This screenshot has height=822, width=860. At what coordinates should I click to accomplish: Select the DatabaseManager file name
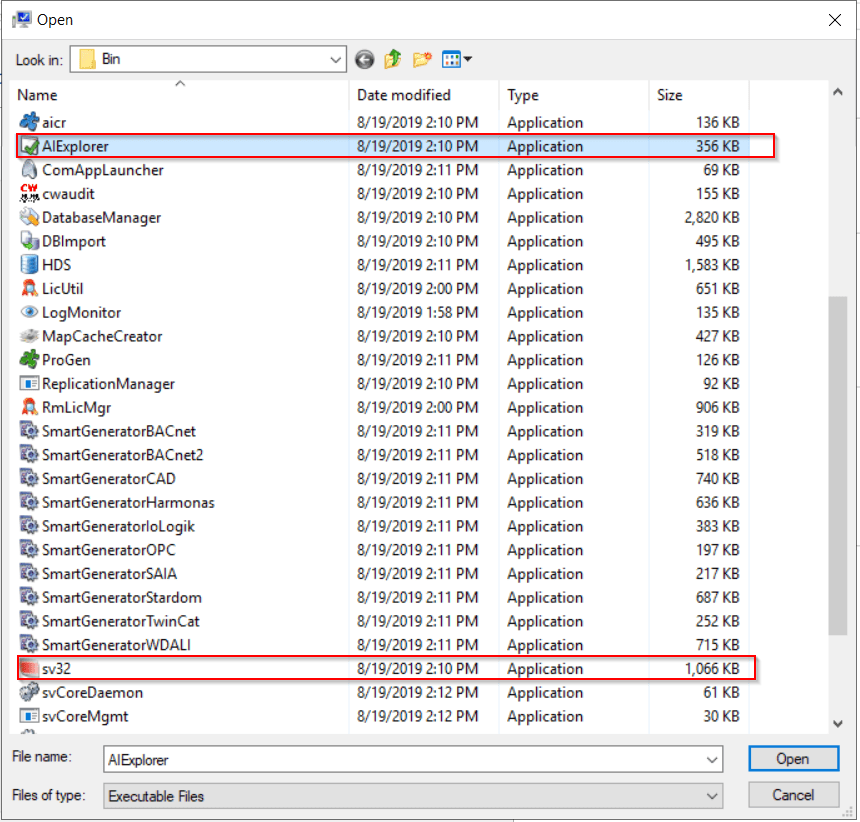pos(101,217)
